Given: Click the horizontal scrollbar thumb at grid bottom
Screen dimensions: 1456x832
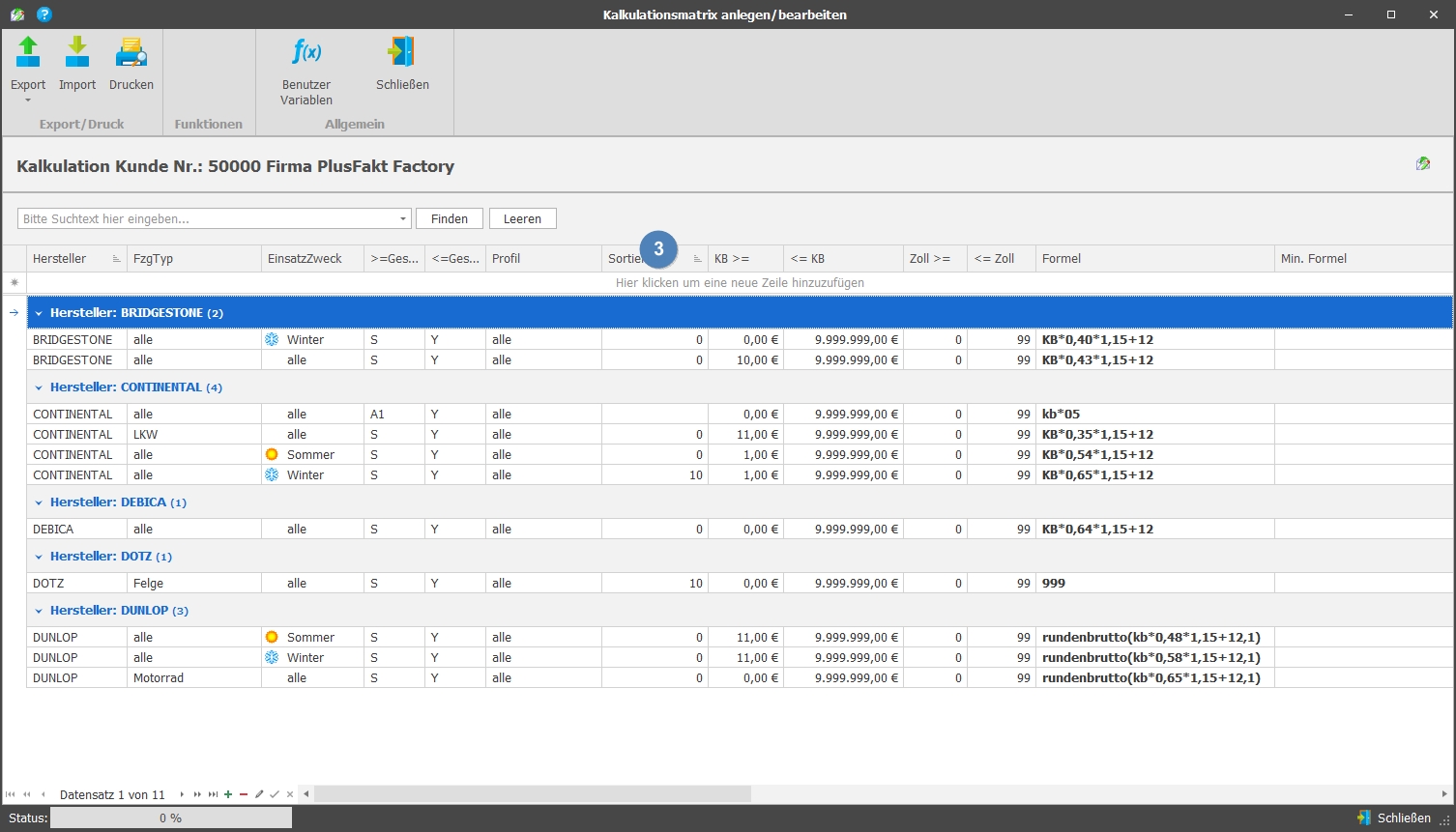Looking at the screenshot, I should coord(533,794).
